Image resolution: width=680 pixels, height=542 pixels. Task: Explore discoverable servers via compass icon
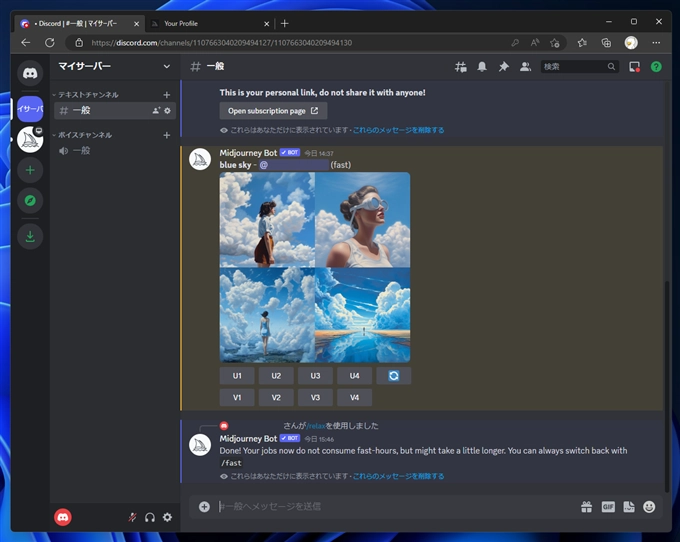pyautogui.click(x=30, y=201)
